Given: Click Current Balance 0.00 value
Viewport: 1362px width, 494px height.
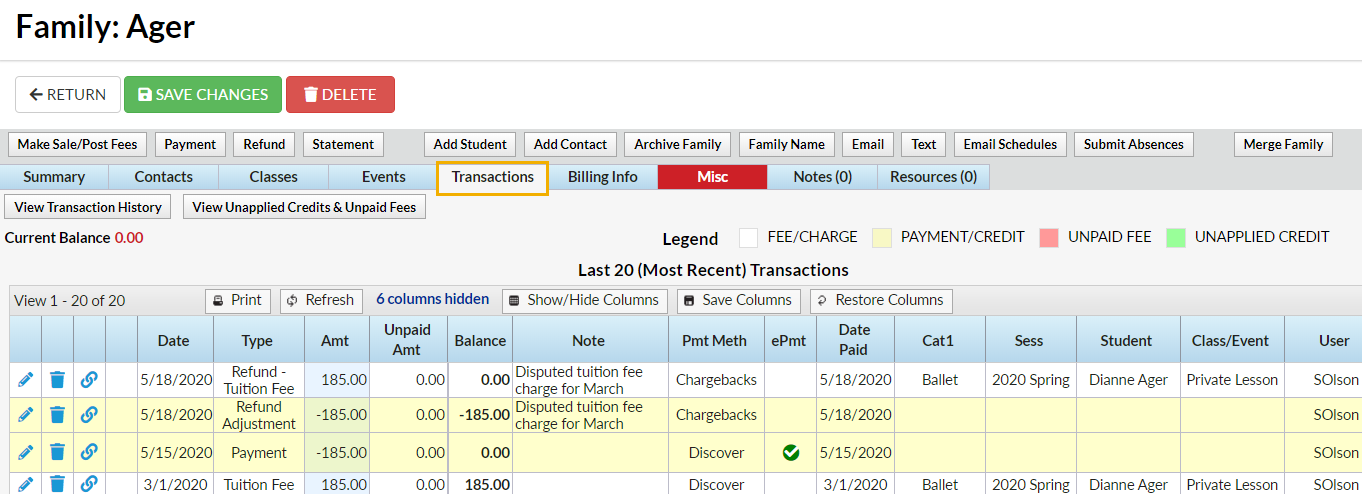Looking at the screenshot, I should tap(129, 238).
